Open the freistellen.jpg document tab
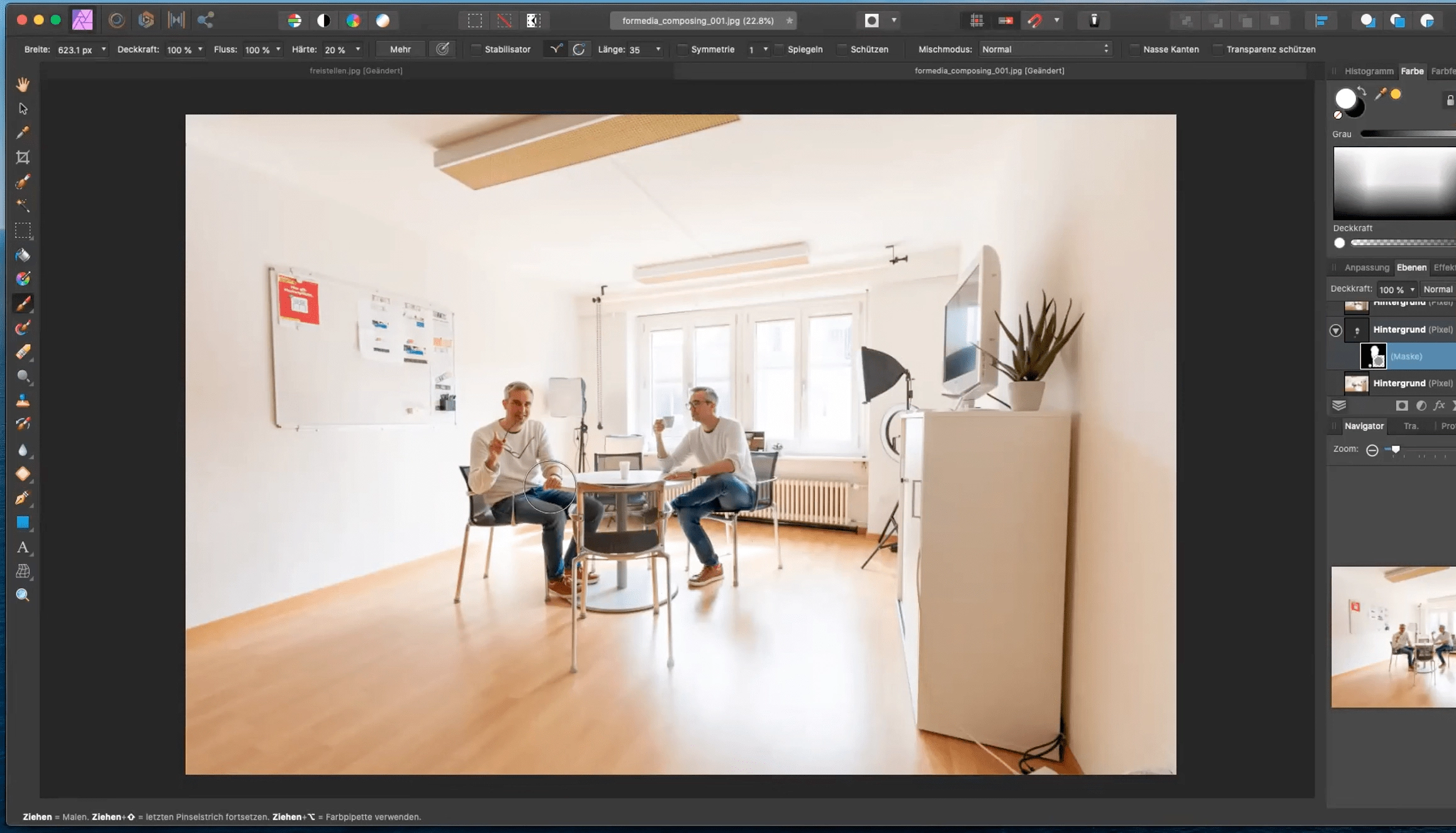 356,70
